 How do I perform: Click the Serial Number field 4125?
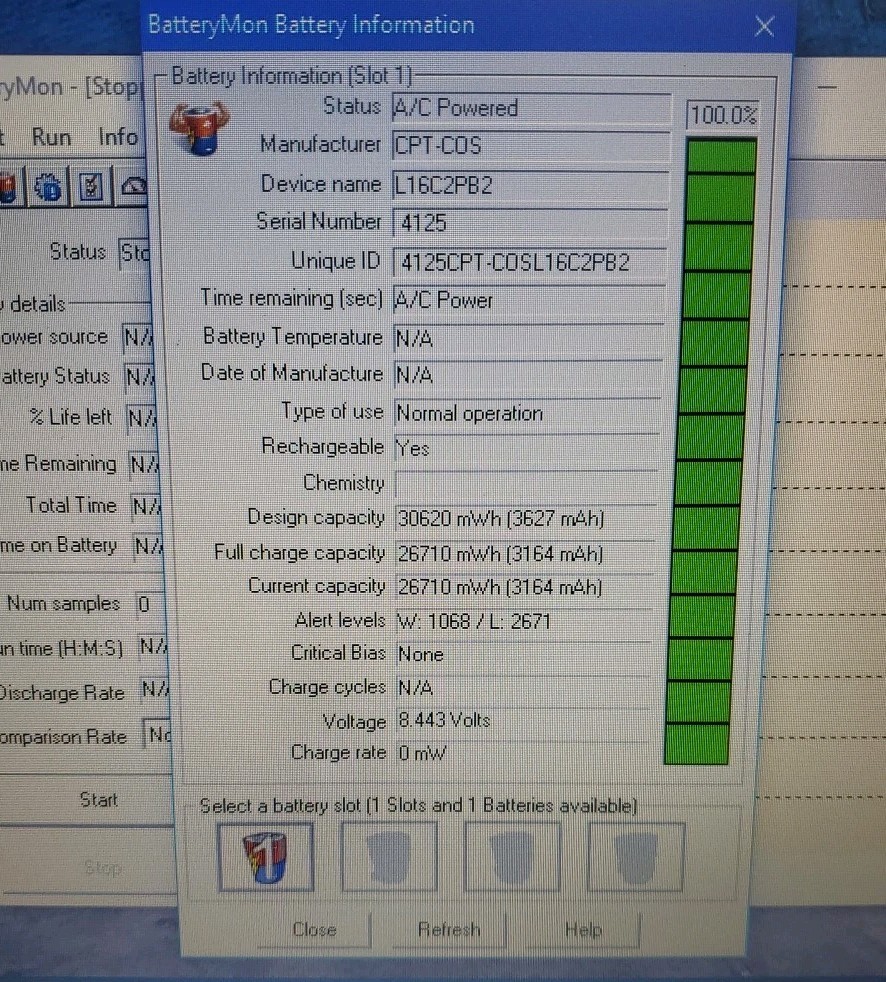[x=529, y=223]
